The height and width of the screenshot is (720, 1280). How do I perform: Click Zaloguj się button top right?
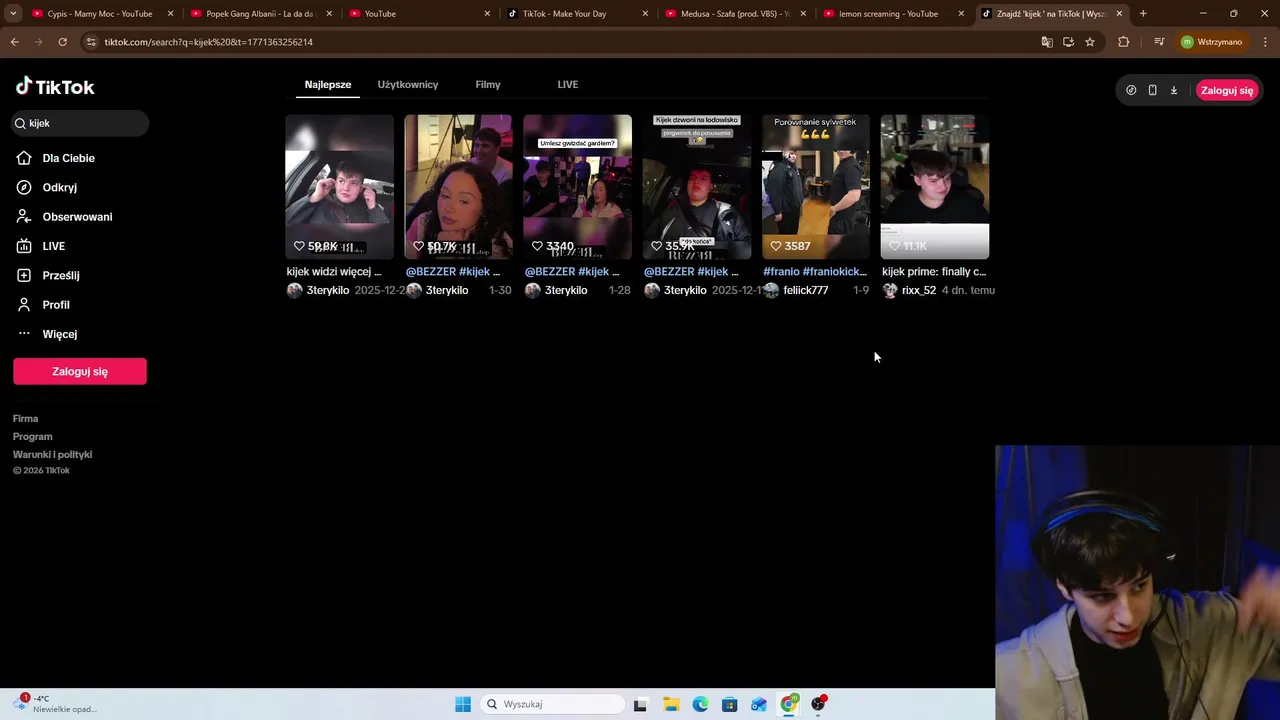pyautogui.click(x=1227, y=90)
